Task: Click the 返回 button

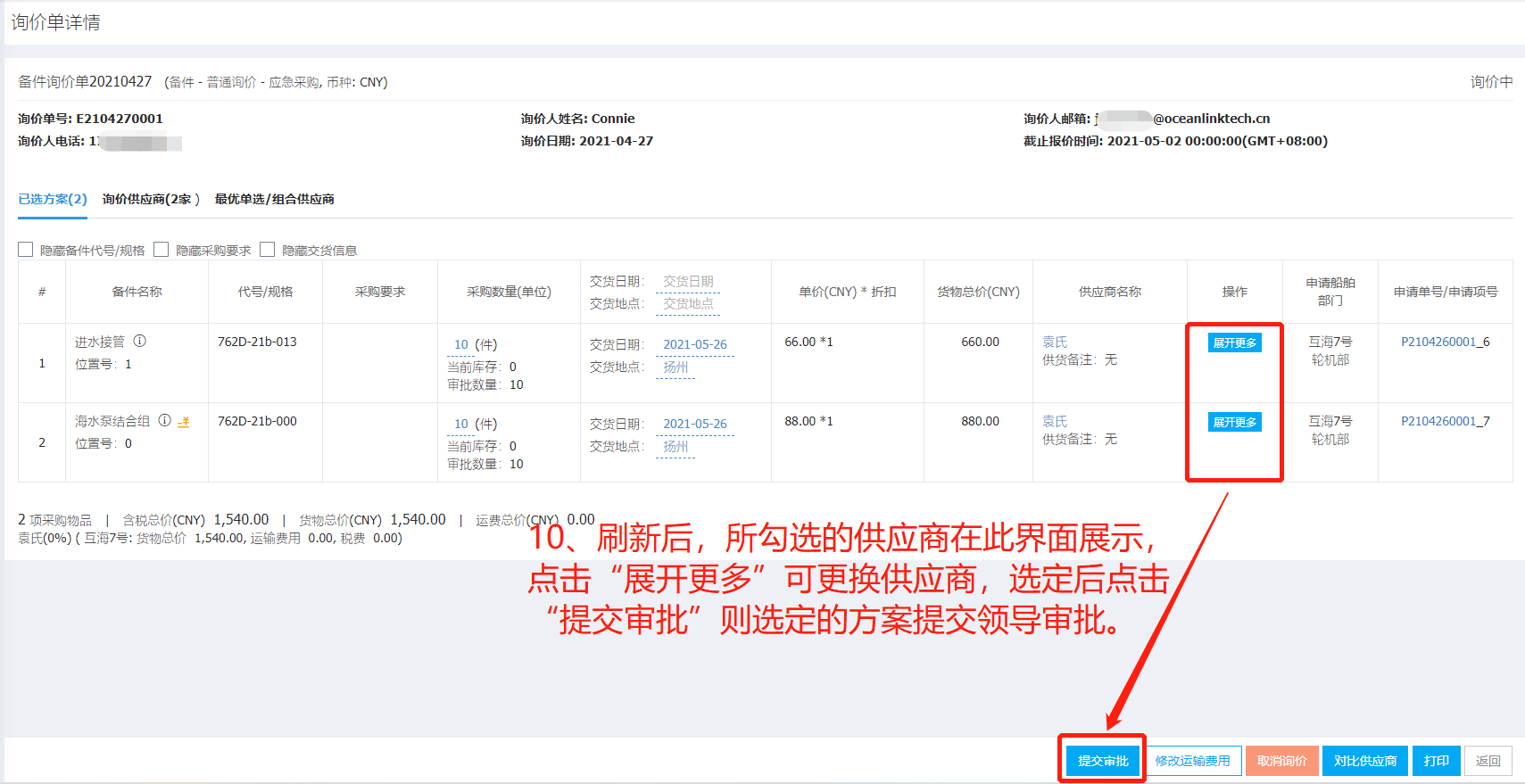Action: point(1488,761)
